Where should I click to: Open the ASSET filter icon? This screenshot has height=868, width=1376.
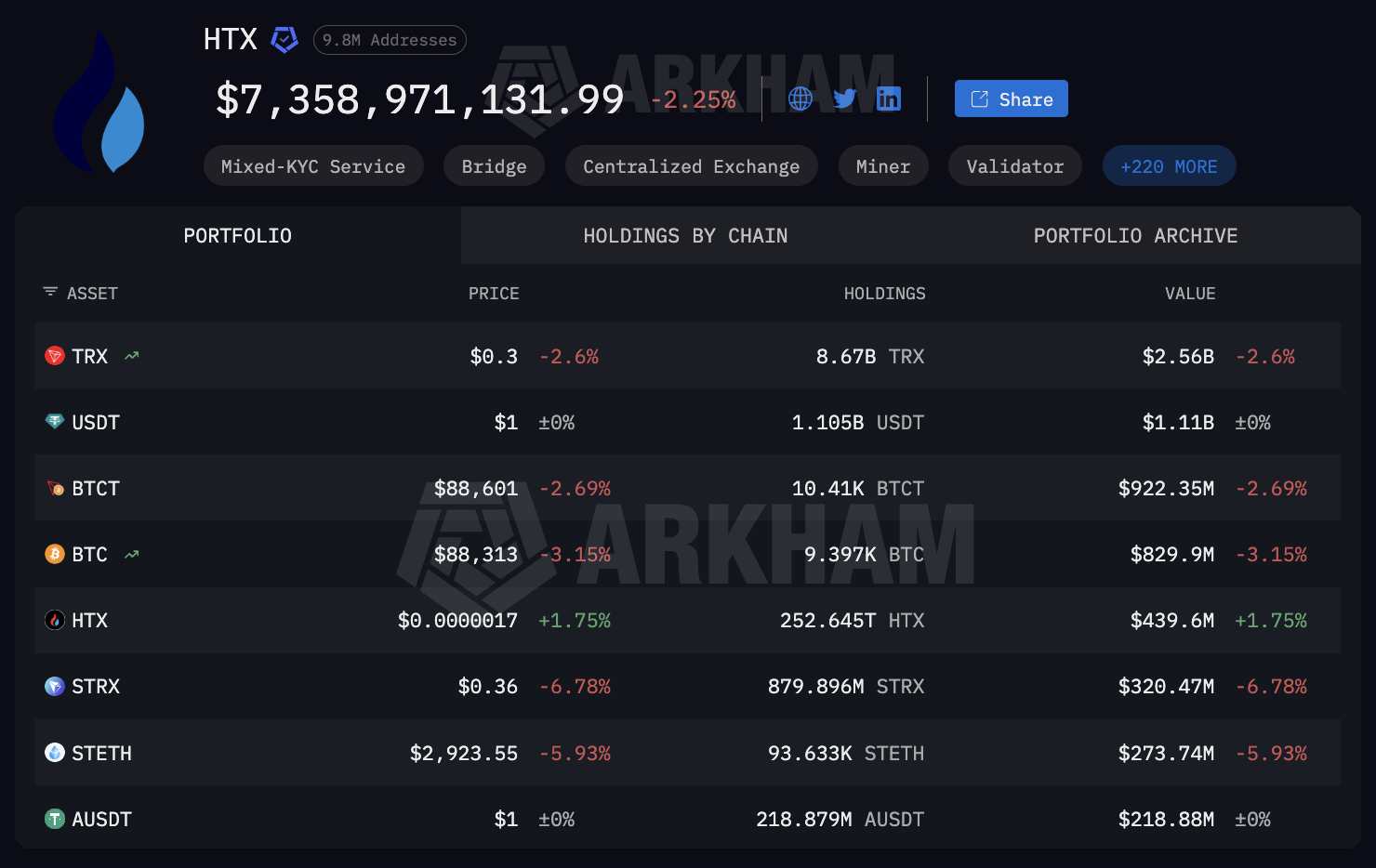(x=50, y=292)
